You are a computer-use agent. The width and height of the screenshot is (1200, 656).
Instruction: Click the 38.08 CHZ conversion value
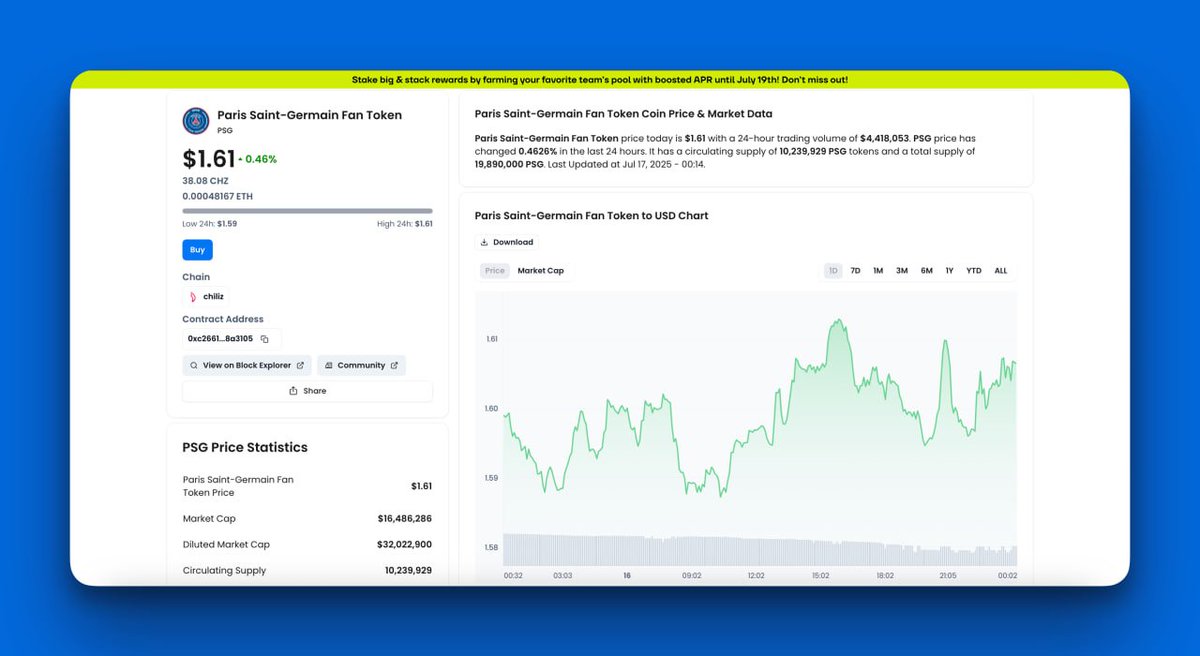(205, 181)
